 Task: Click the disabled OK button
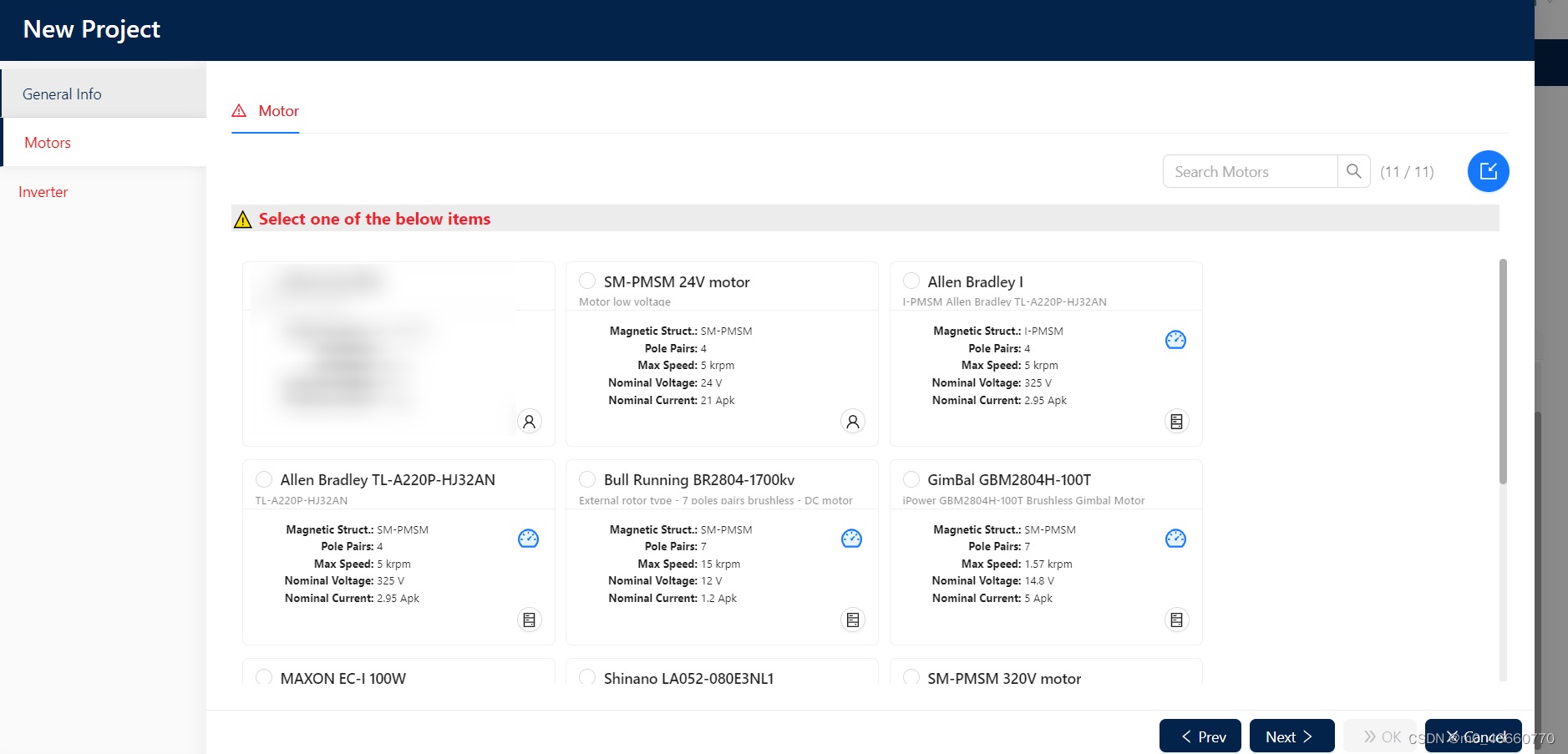(1380, 736)
